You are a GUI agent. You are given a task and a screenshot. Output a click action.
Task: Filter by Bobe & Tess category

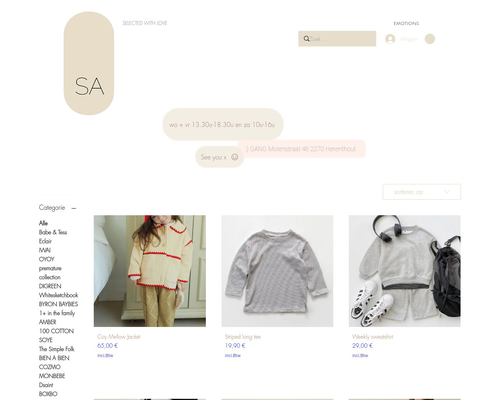coord(53,232)
